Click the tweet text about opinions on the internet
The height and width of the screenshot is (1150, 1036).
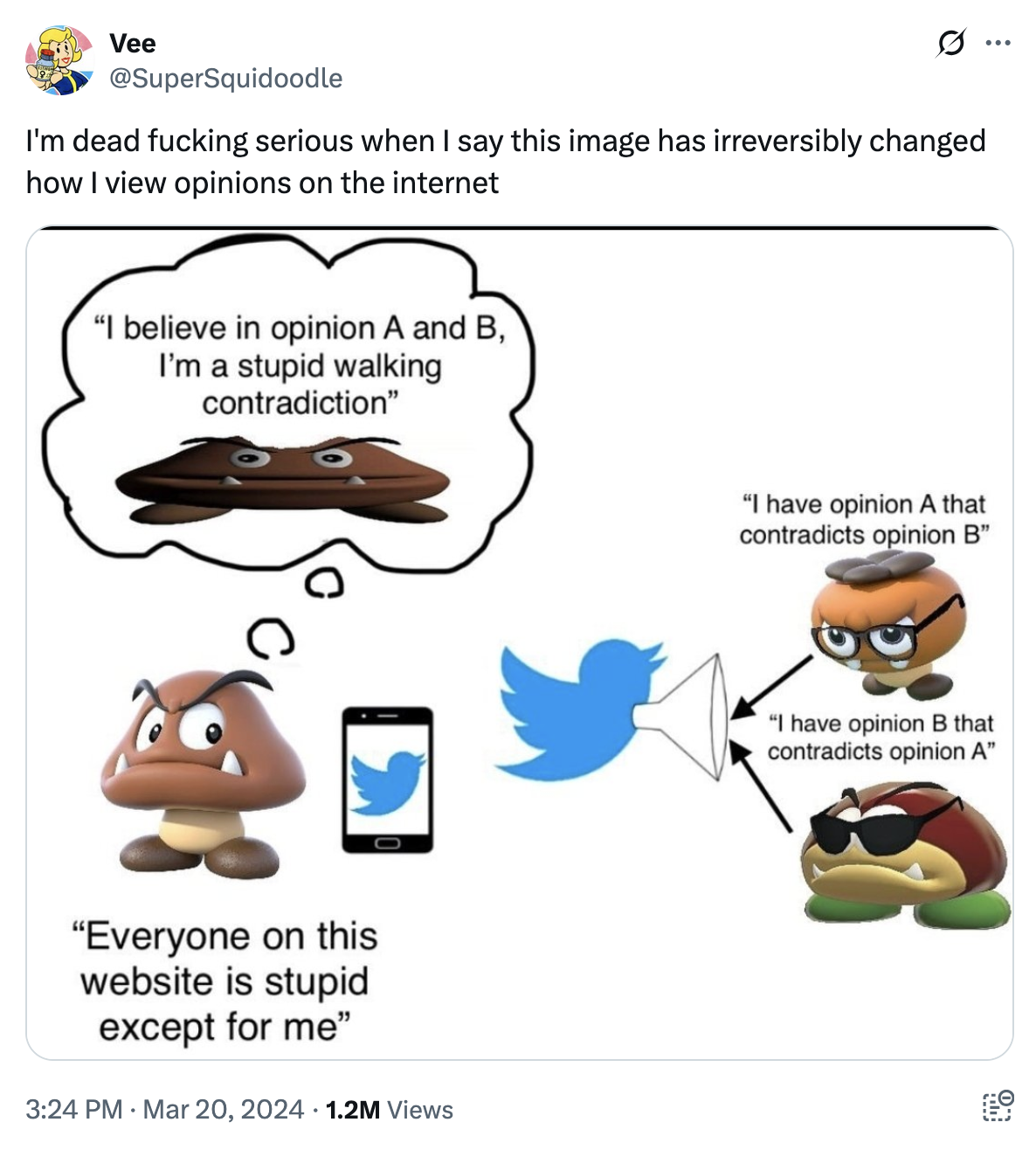click(x=505, y=162)
